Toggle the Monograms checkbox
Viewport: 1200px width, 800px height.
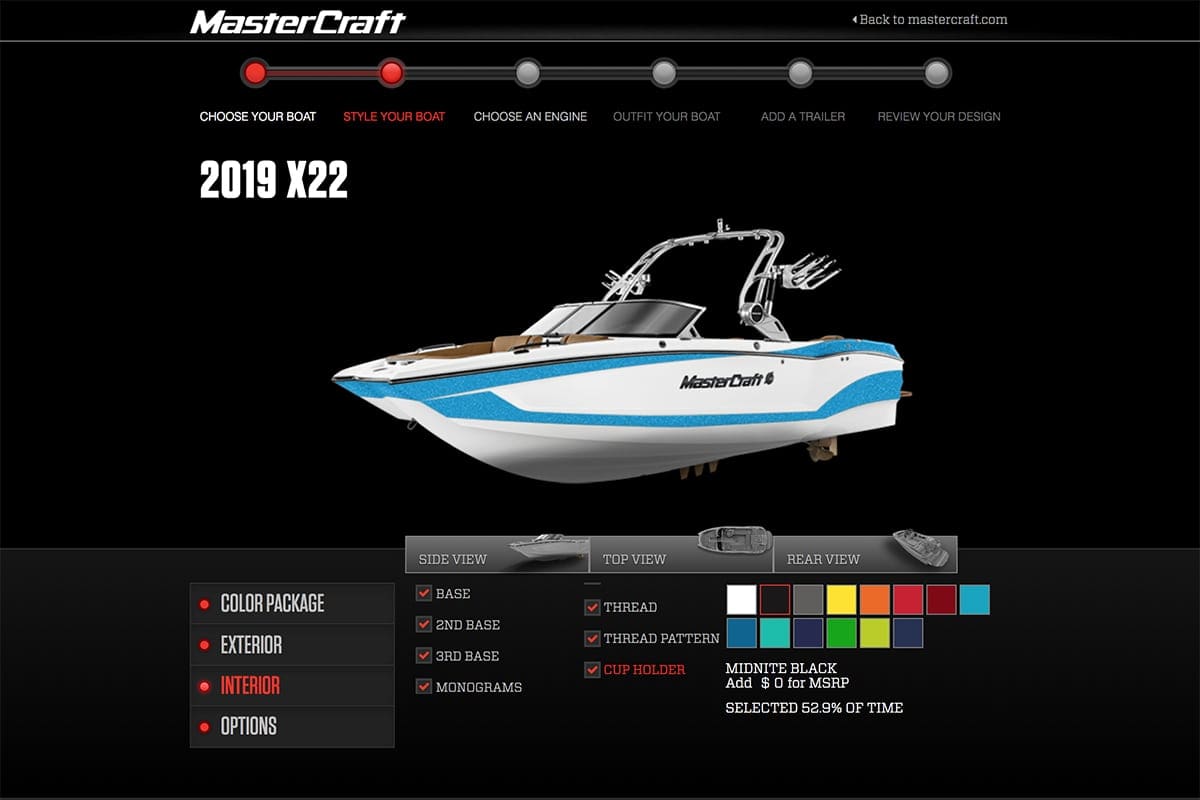coord(424,686)
